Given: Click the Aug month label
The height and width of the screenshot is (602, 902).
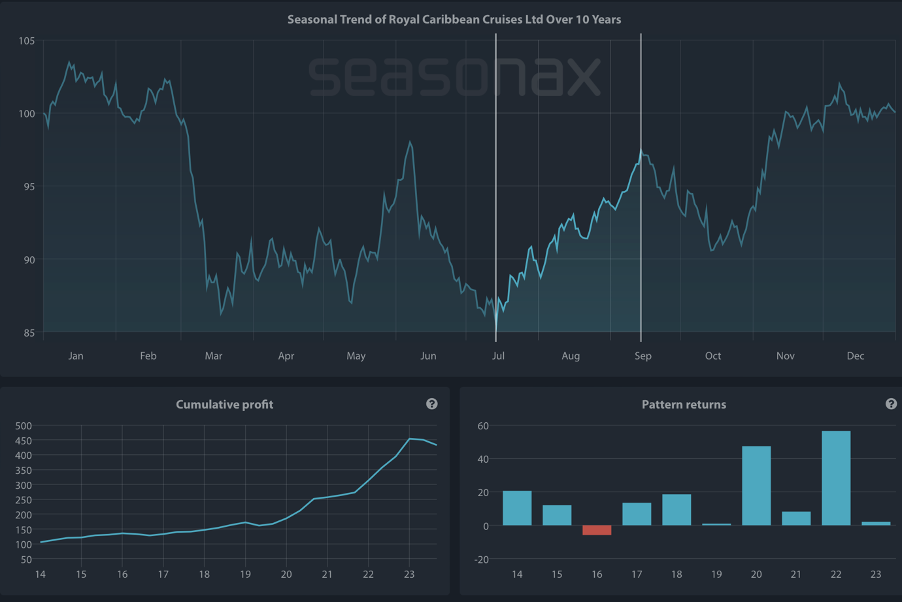Looking at the screenshot, I should click(x=571, y=356).
